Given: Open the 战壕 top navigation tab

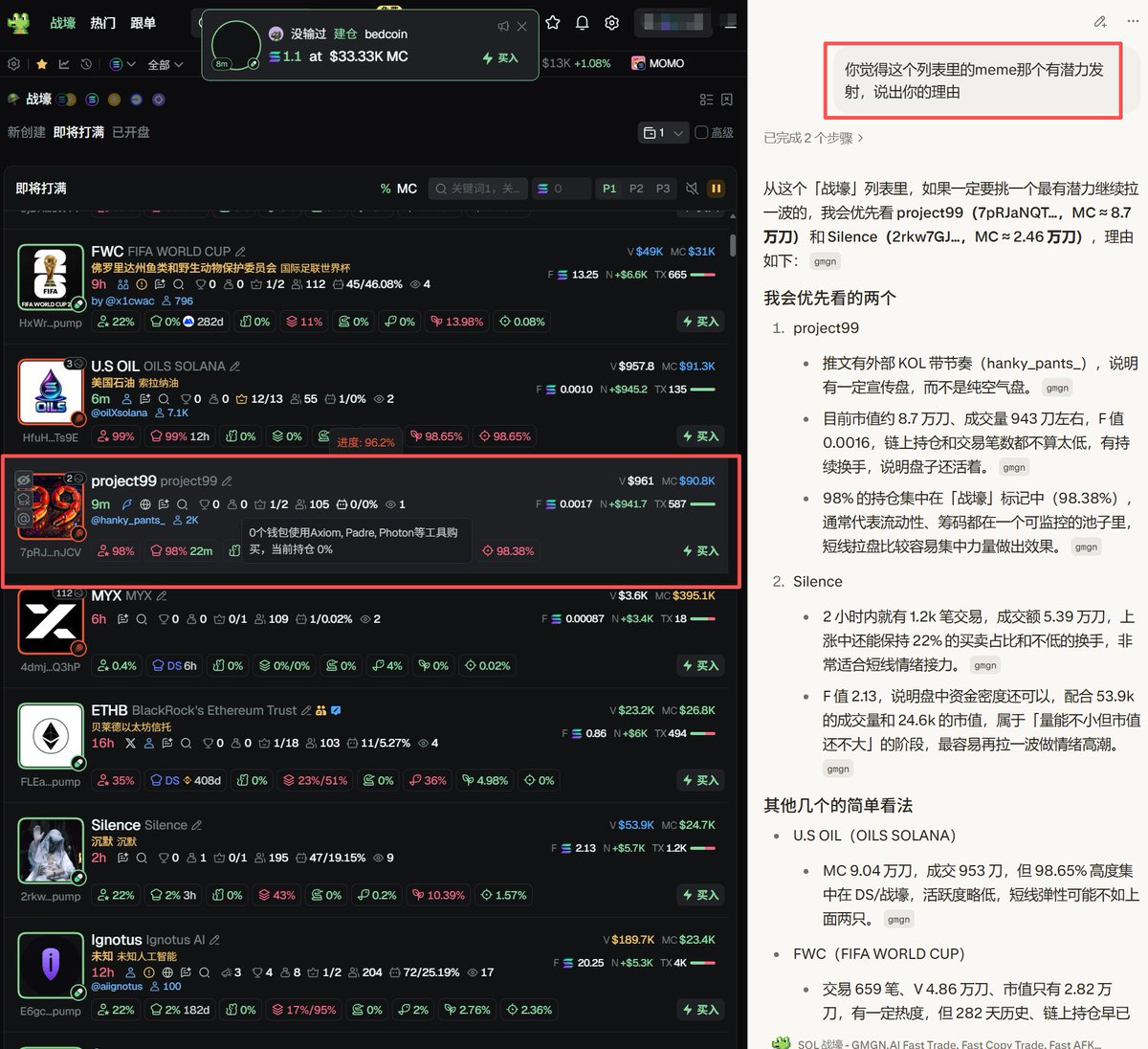Looking at the screenshot, I should (63, 22).
